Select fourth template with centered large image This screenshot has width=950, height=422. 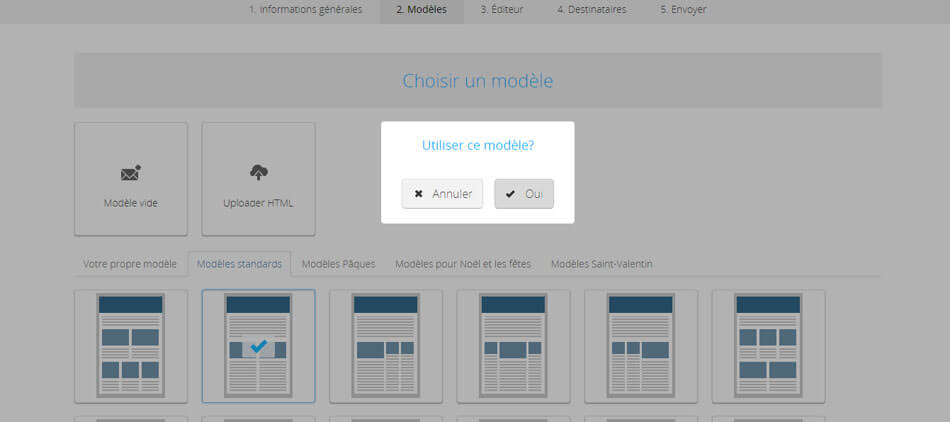(513, 346)
